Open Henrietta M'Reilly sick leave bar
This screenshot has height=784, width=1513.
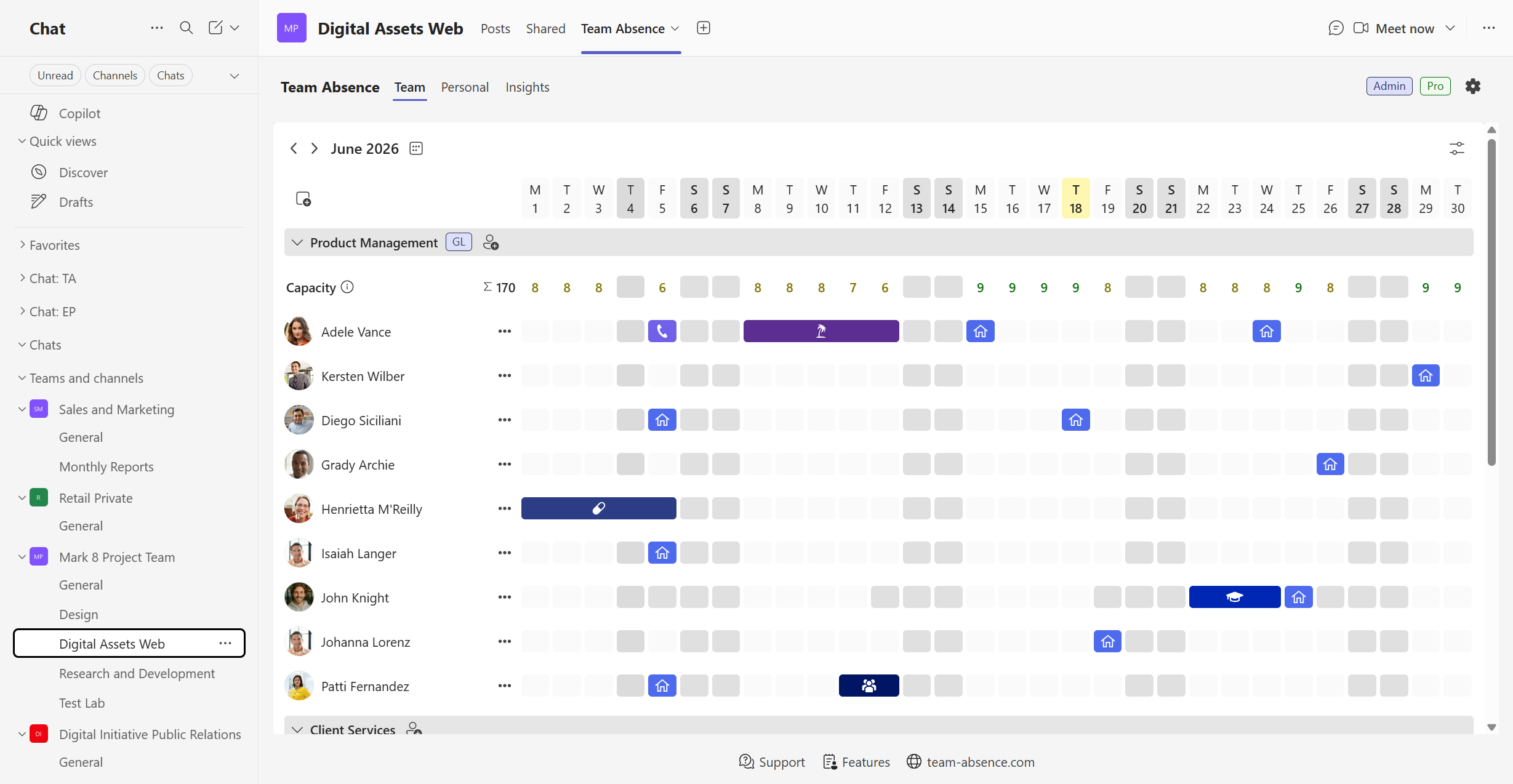(599, 508)
